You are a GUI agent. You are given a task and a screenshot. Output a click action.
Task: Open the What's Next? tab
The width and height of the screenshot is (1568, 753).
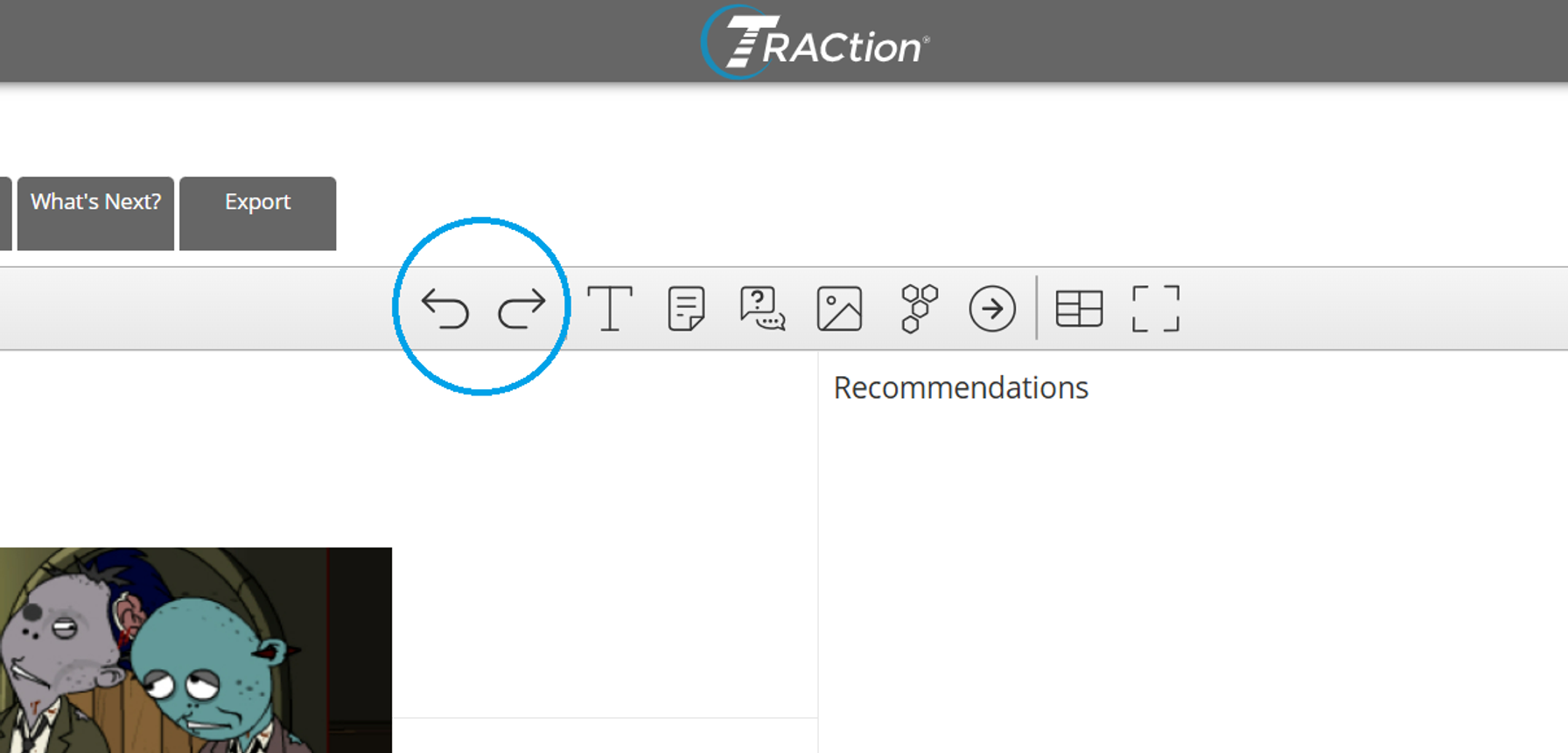(x=95, y=213)
